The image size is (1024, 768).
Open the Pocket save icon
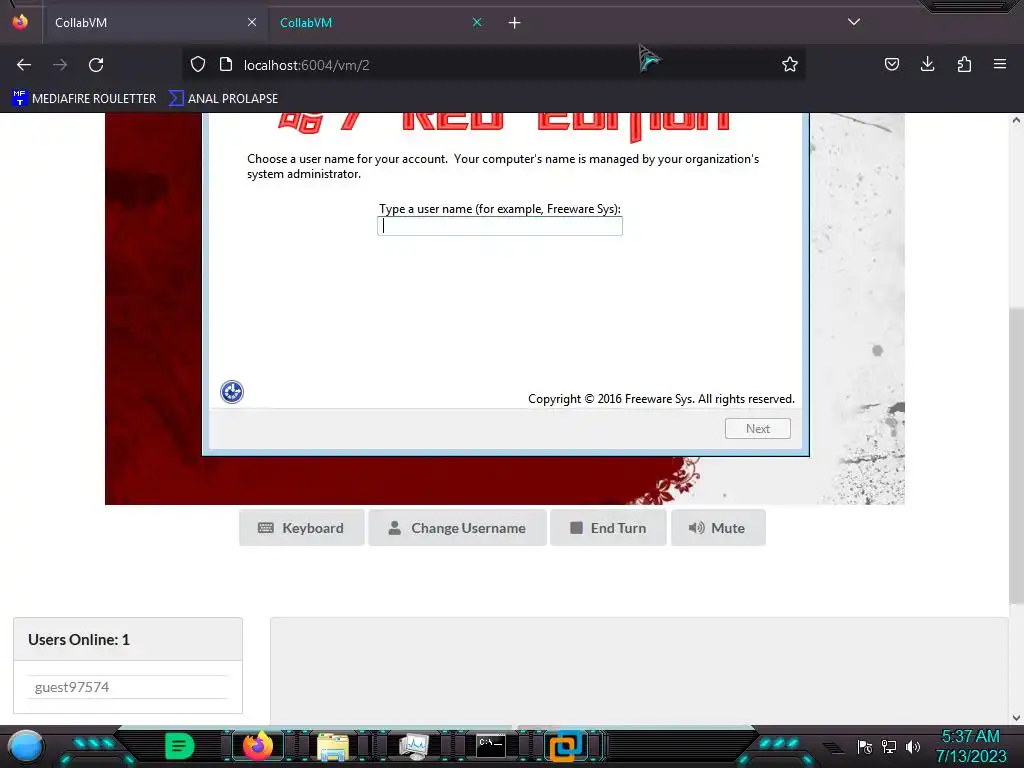coord(891,64)
